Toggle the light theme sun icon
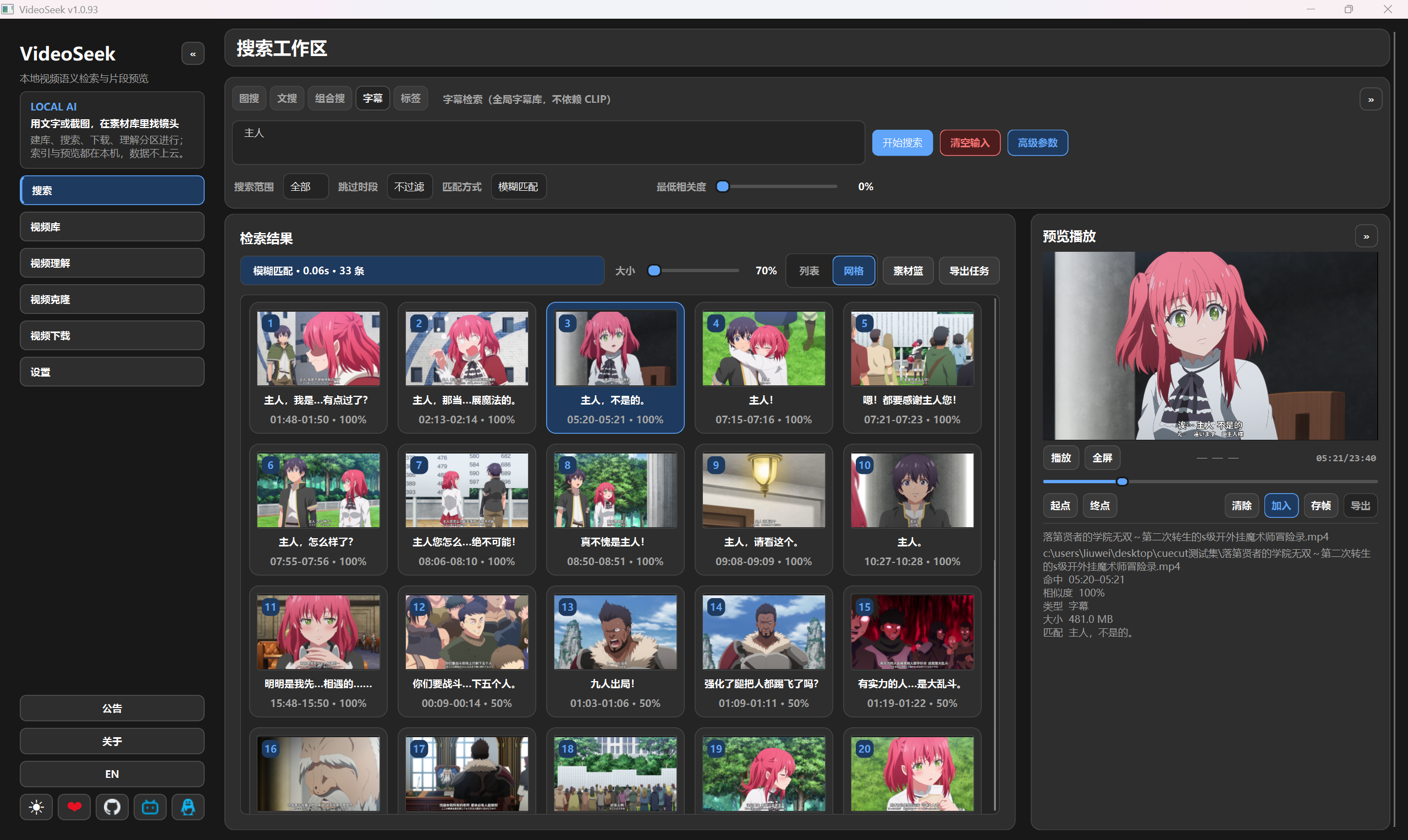1408x840 pixels. (36, 806)
